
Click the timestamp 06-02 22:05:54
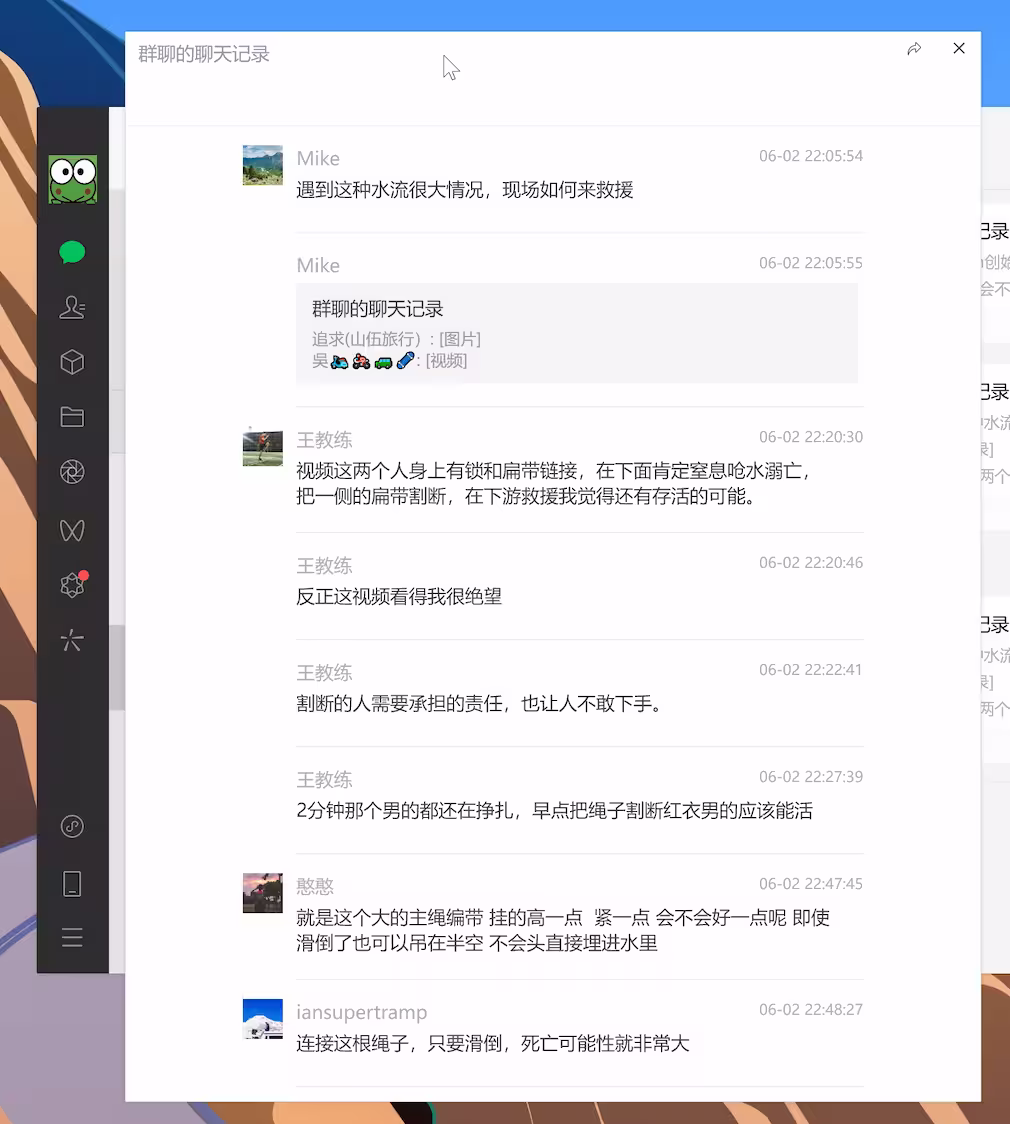pyautogui.click(x=811, y=156)
